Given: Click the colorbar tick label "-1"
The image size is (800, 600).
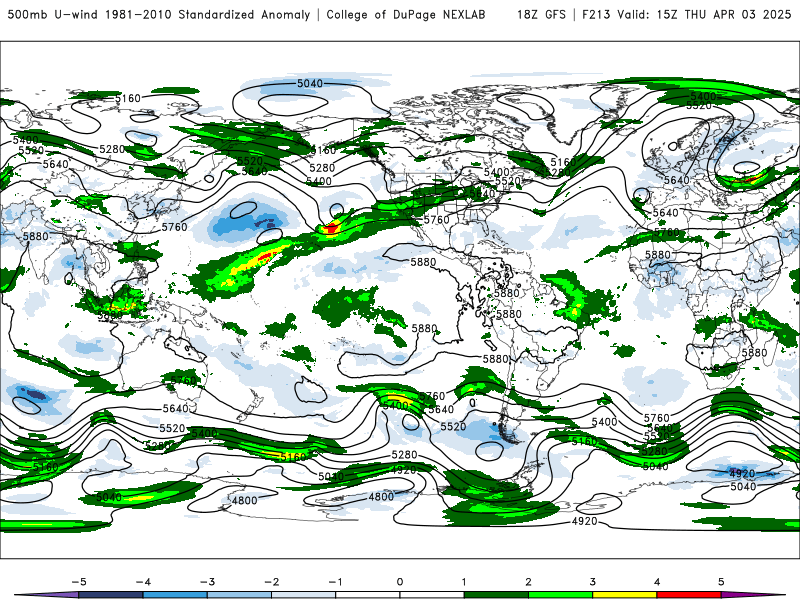Looking at the screenshot, I should tap(335, 582).
